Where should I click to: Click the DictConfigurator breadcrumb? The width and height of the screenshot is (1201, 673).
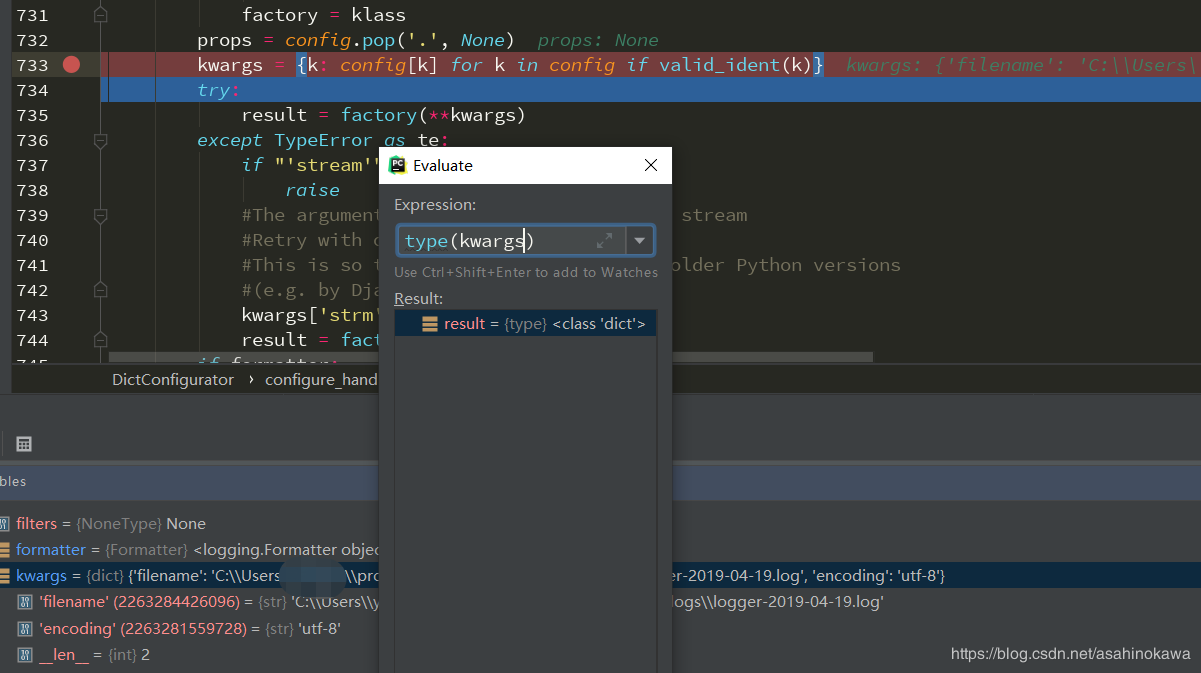click(173, 380)
